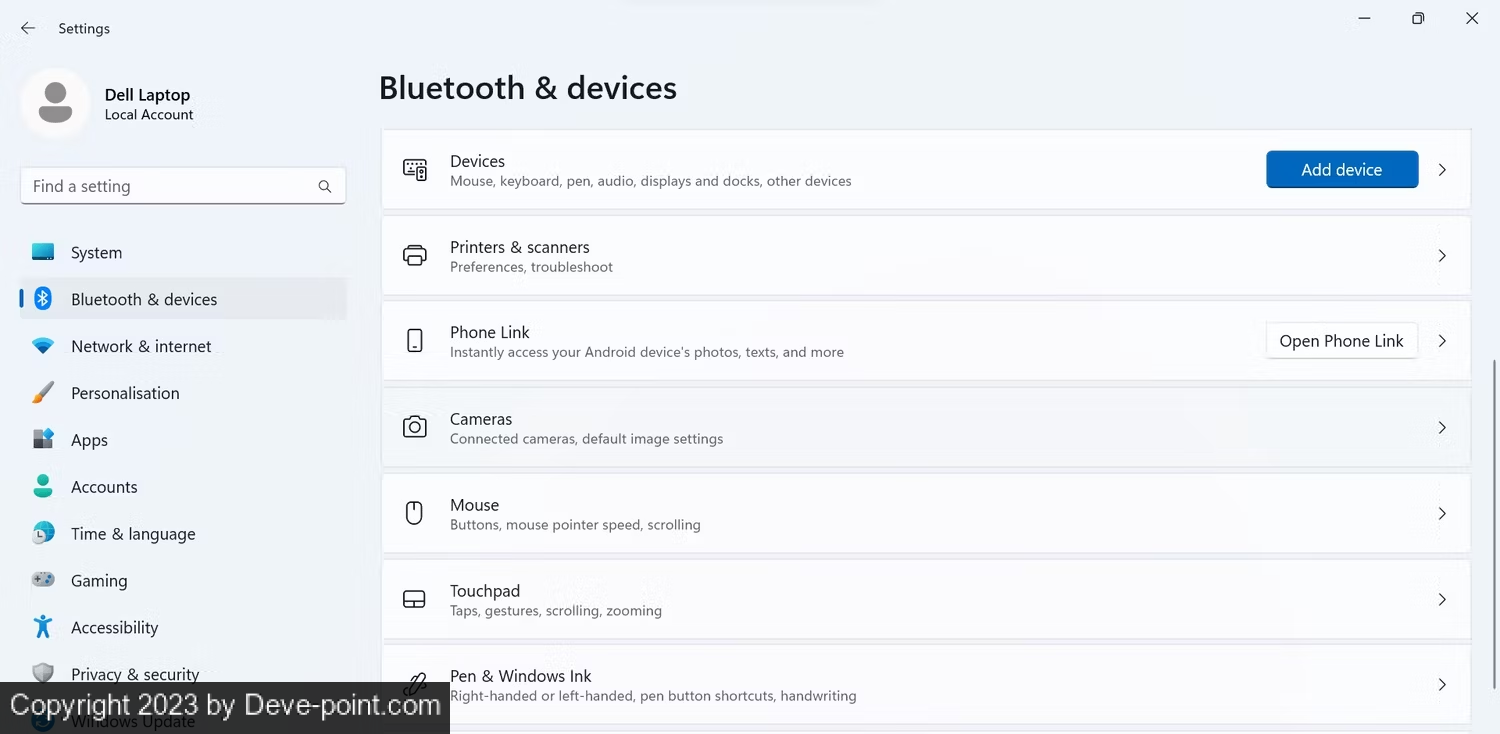Click the Personalisation paintbrush icon

(43, 393)
